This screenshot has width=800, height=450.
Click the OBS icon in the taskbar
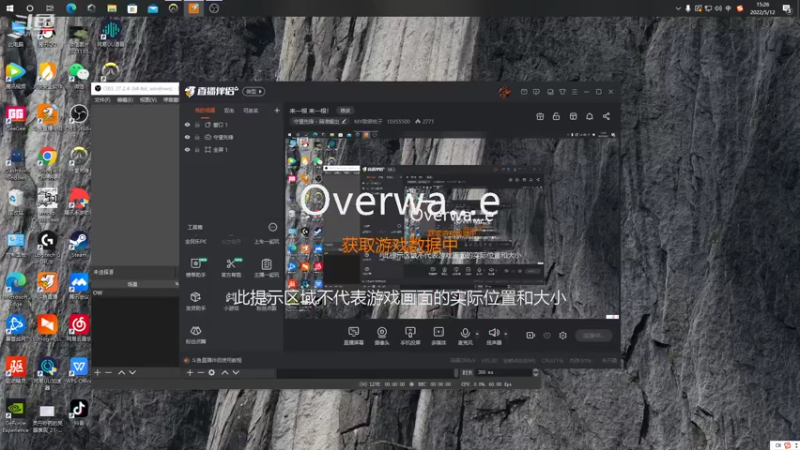pos(214,8)
